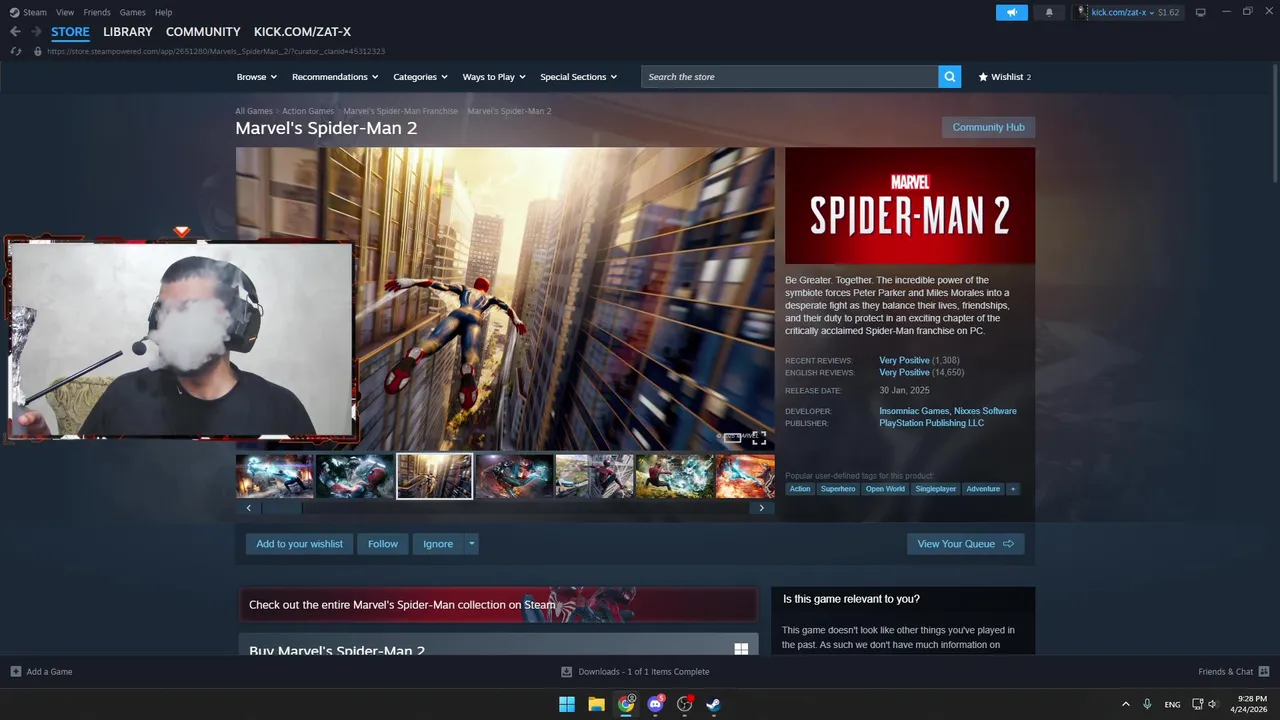Click the page vertical scrollbar
Image resolution: width=1280 pixels, height=720 pixels.
(x=1273, y=122)
